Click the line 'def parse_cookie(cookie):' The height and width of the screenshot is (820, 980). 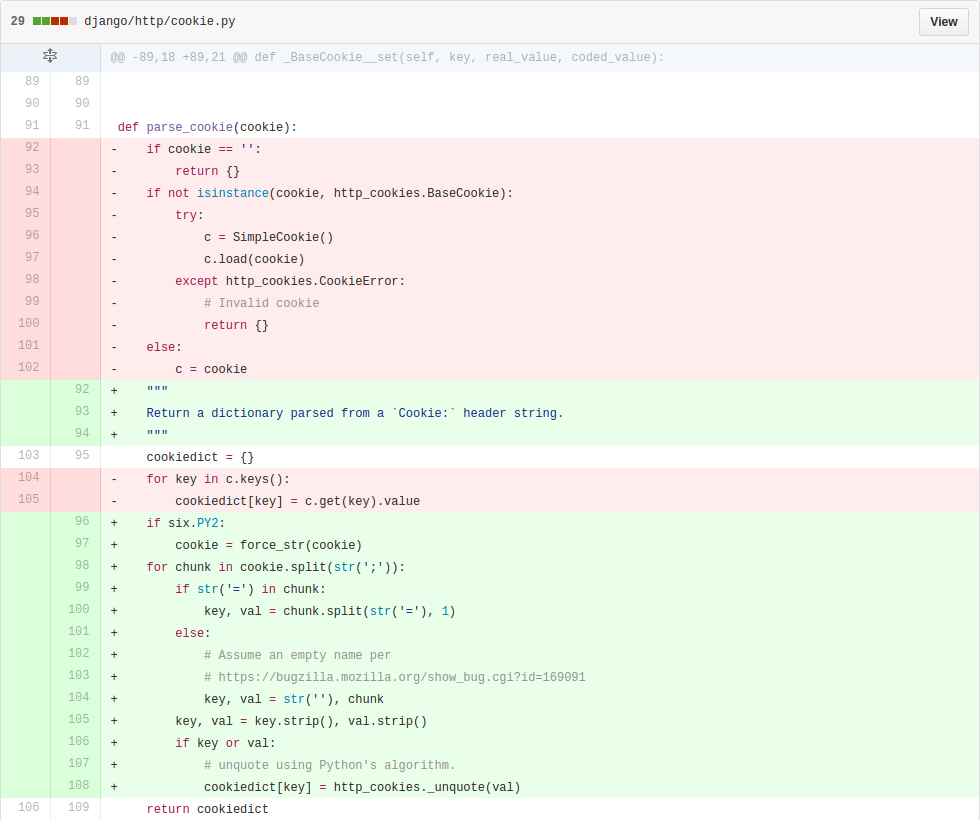click(x=208, y=127)
